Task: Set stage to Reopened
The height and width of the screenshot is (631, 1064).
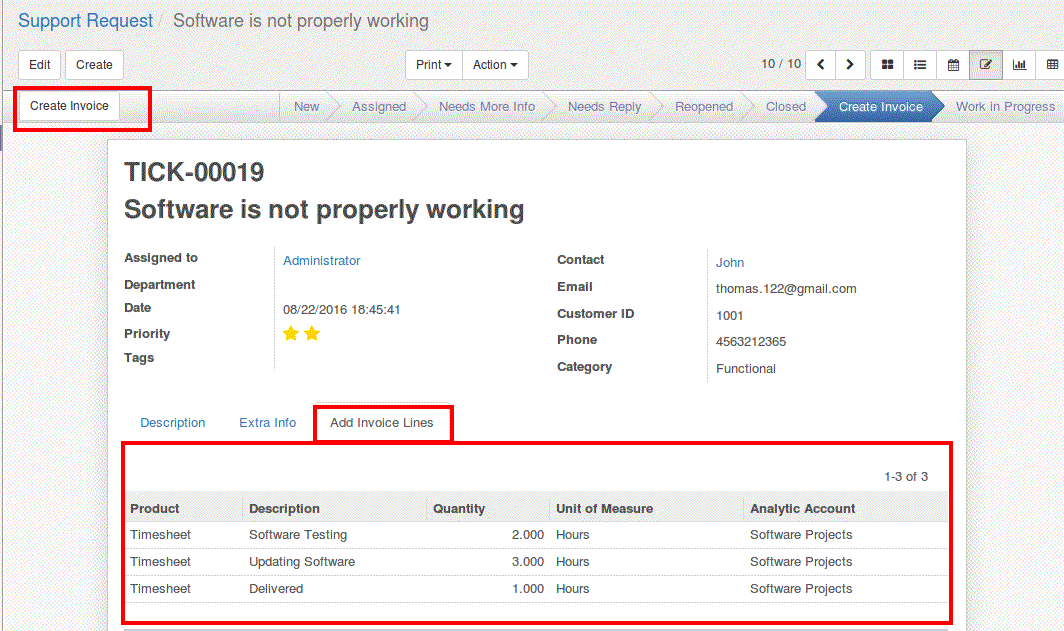Action: tap(704, 107)
